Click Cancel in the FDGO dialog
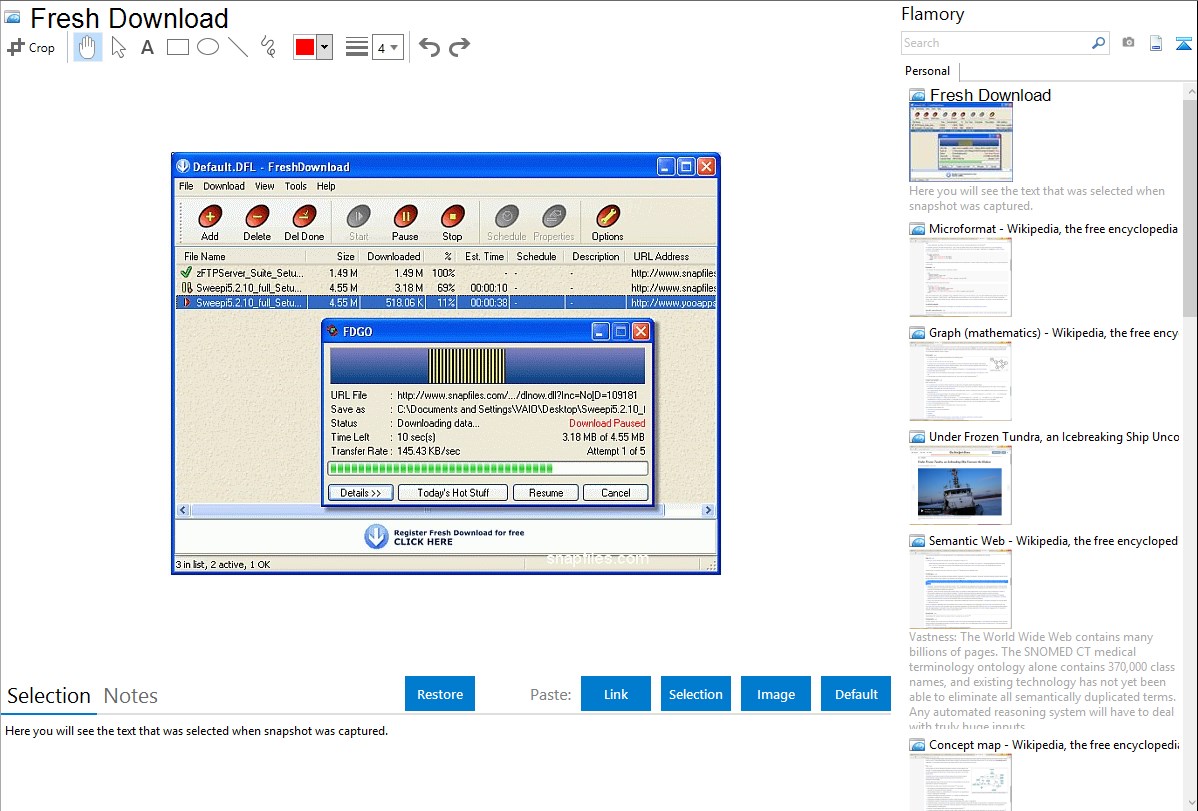The height and width of the screenshot is (811, 1198). click(x=616, y=493)
